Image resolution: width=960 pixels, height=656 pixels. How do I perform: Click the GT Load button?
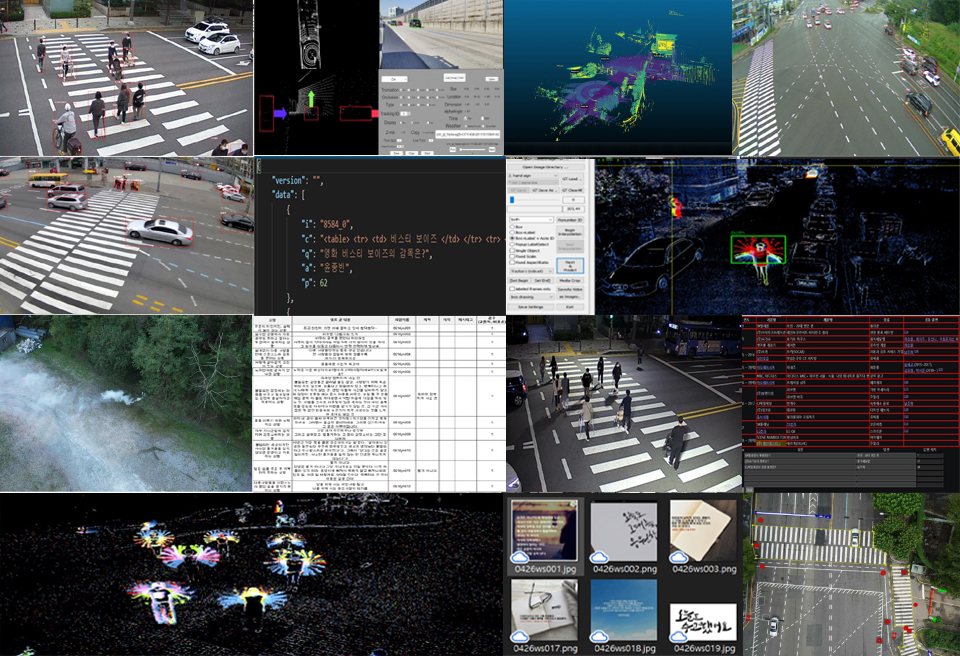point(572,179)
